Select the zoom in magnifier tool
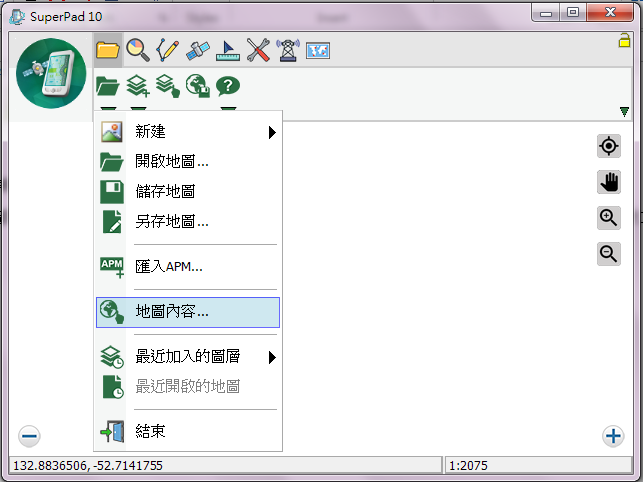 point(609,218)
